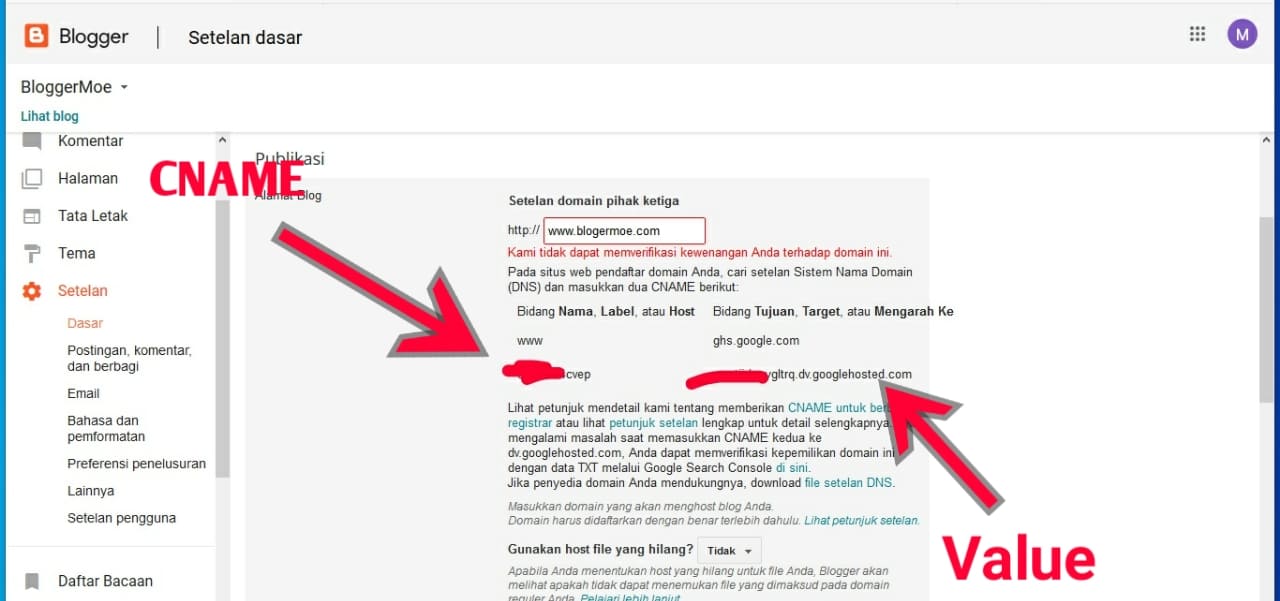Open the Email settings sub-item
Image resolution: width=1280 pixels, height=601 pixels.
[x=83, y=393]
